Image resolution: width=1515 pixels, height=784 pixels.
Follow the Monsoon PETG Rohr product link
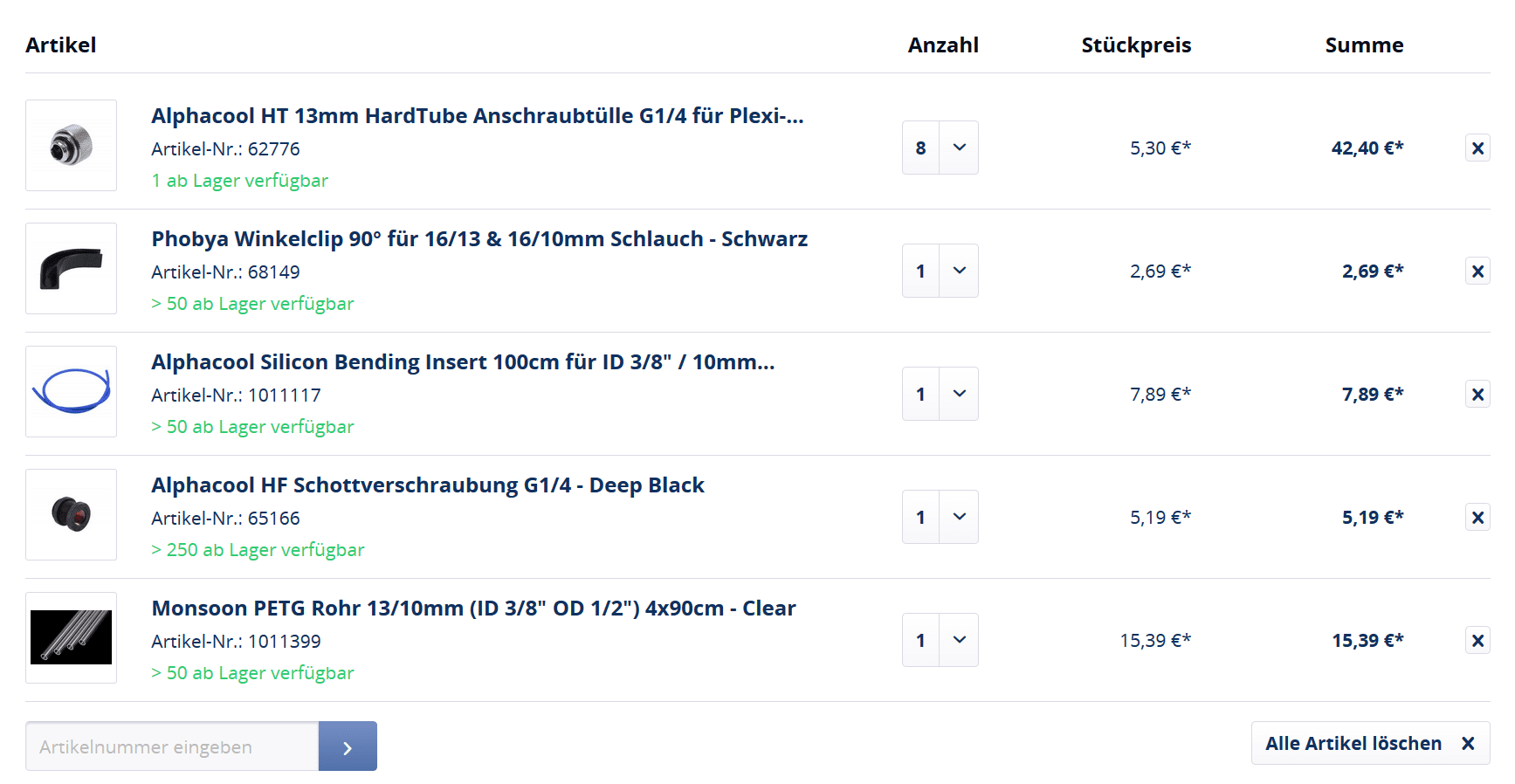click(x=473, y=609)
